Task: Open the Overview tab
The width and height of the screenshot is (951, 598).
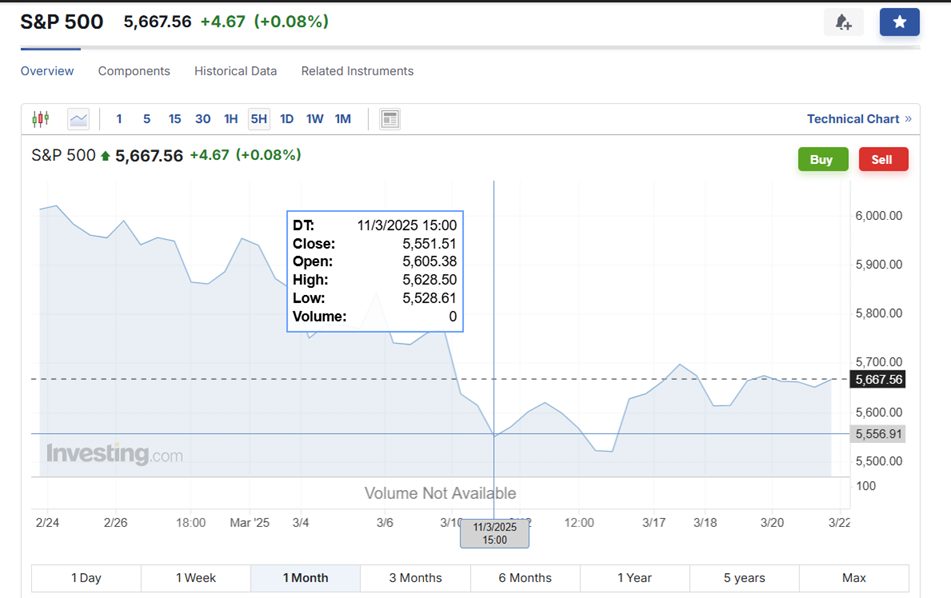Action: coord(47,71)
